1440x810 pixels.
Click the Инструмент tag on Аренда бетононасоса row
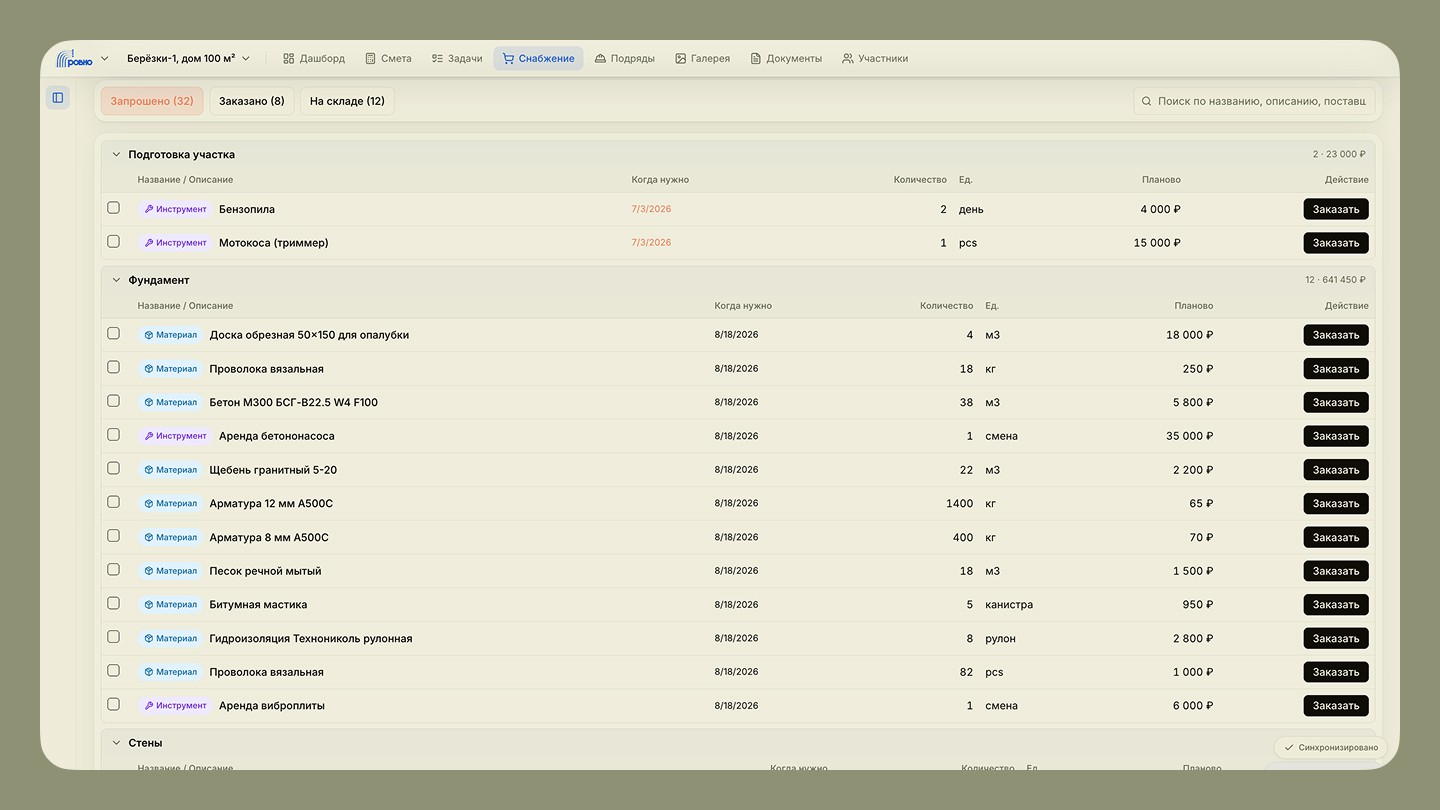pyautogui.click(x=175, y=436)
